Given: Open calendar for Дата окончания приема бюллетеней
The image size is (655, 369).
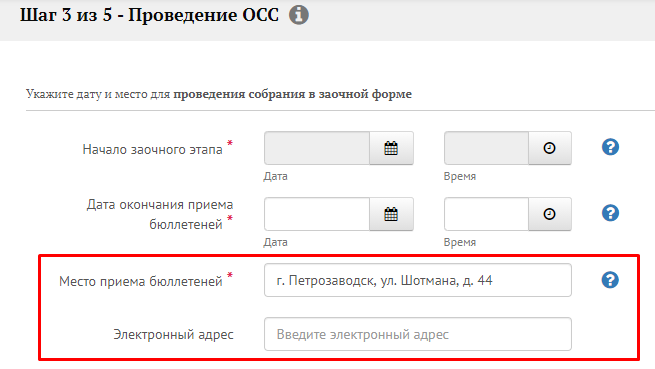Looking at the screenshot, I should (391, 214).
